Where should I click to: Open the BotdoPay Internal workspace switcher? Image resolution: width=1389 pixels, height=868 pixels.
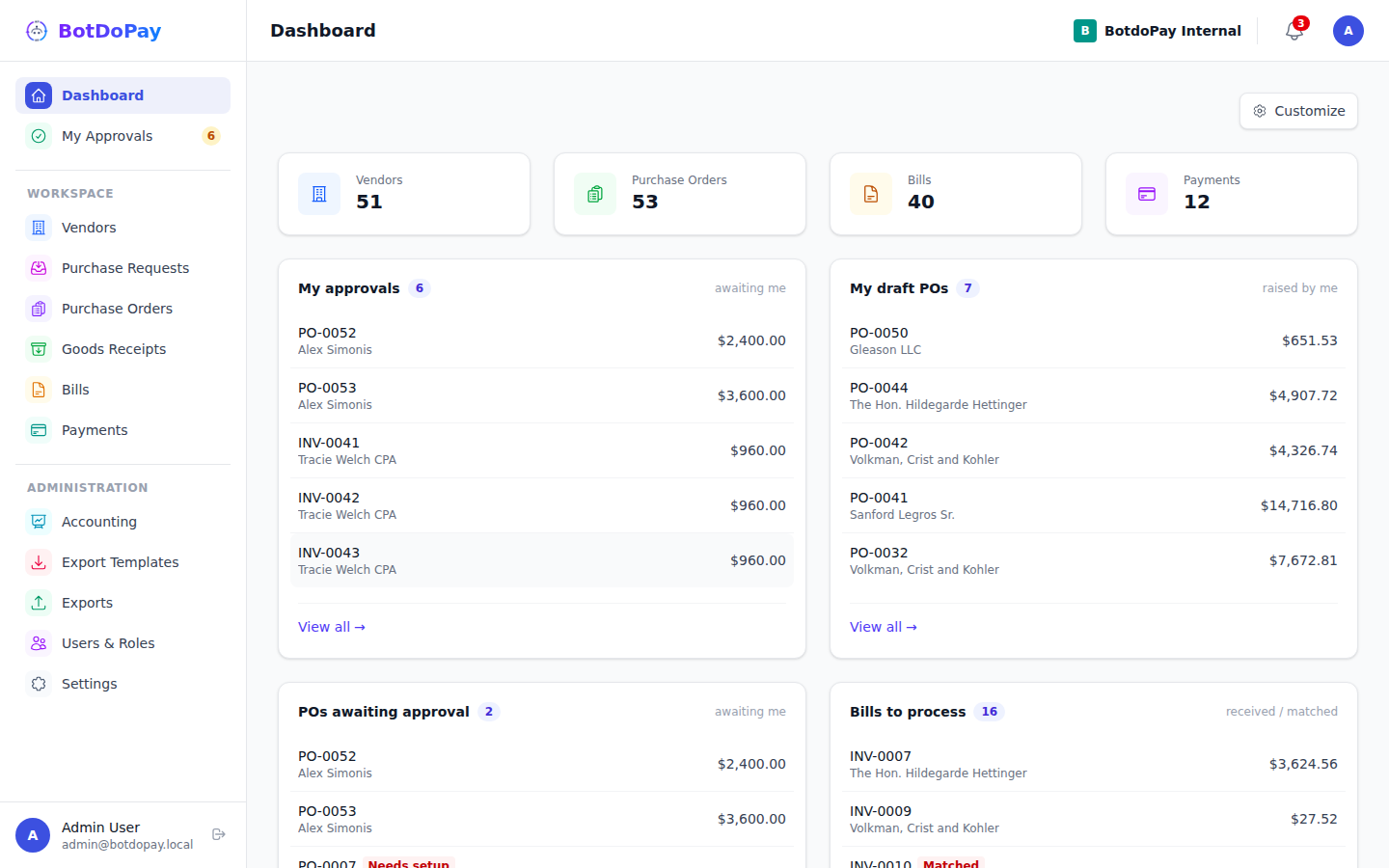point(1157,31)
